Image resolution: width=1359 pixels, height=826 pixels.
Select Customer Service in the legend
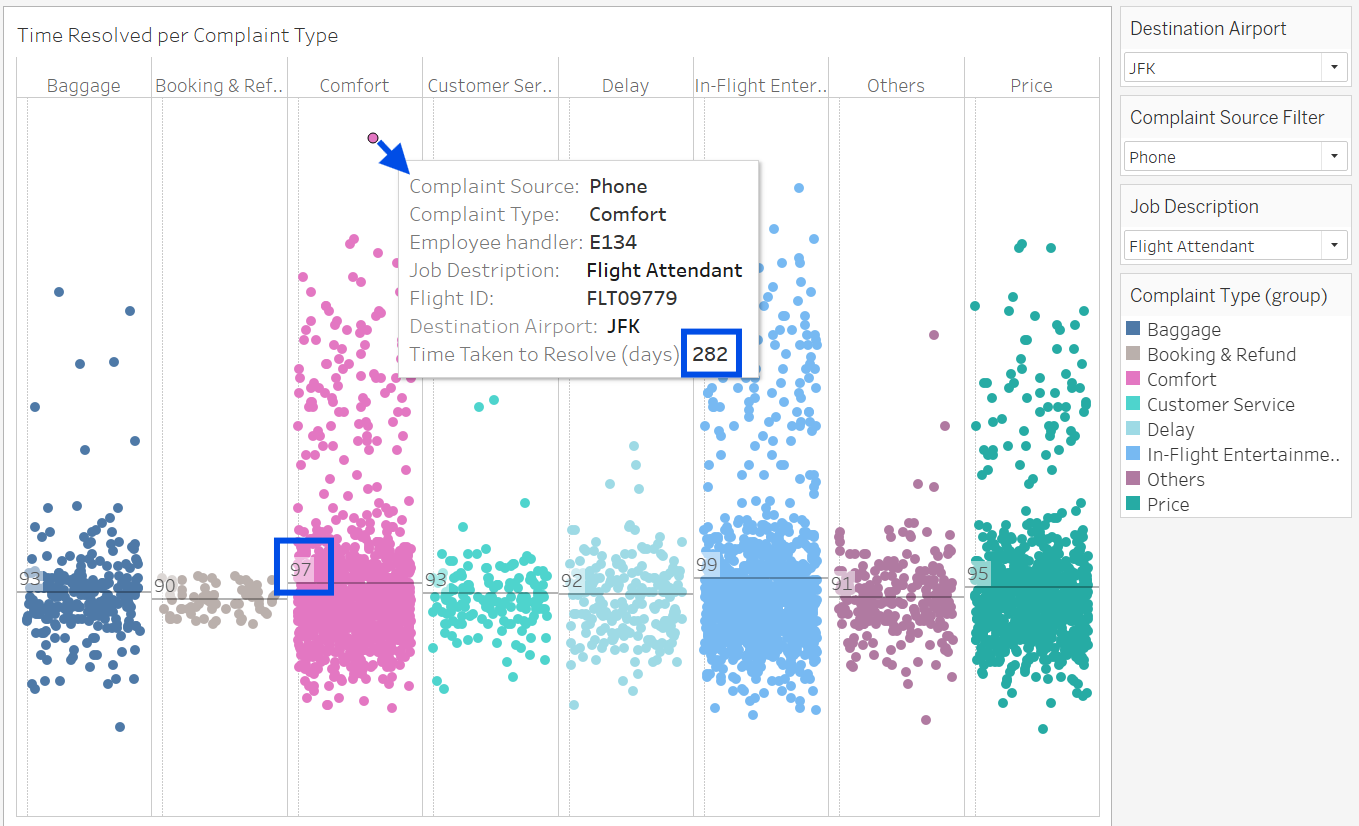[x=1220, y=405]
